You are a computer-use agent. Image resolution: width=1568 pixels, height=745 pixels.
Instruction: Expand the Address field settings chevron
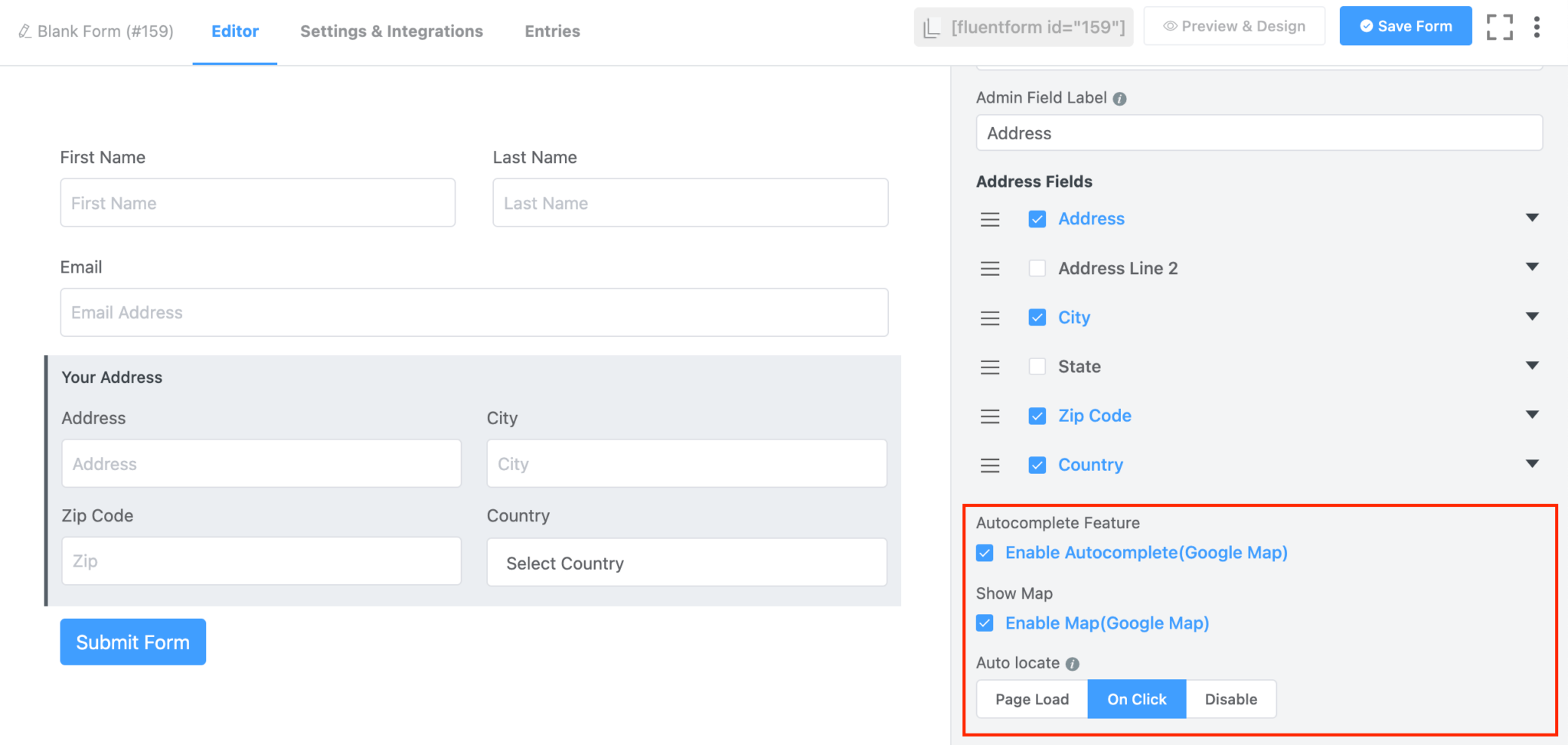[x=1532, y=218]
